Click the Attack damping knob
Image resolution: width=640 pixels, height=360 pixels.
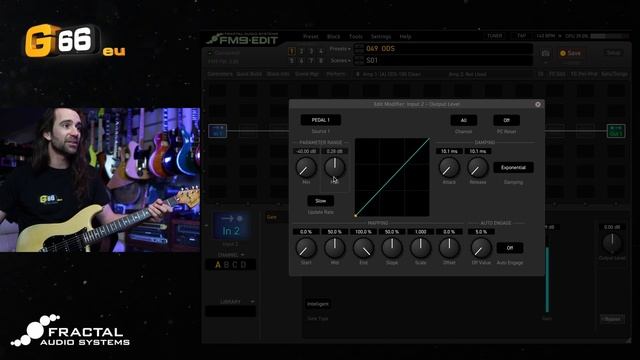point(449,167)
